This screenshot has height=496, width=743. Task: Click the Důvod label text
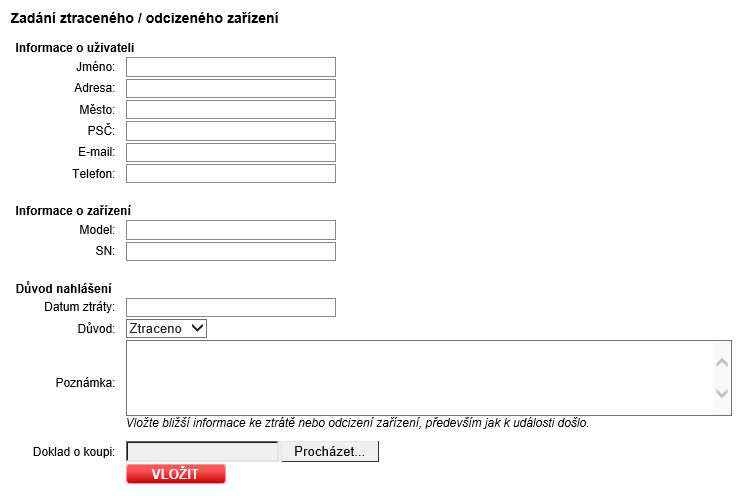96,328
